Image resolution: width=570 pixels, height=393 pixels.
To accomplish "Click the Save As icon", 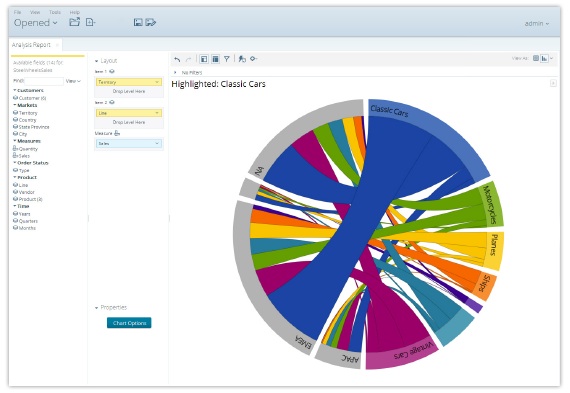I will click(x=150, y=22).
